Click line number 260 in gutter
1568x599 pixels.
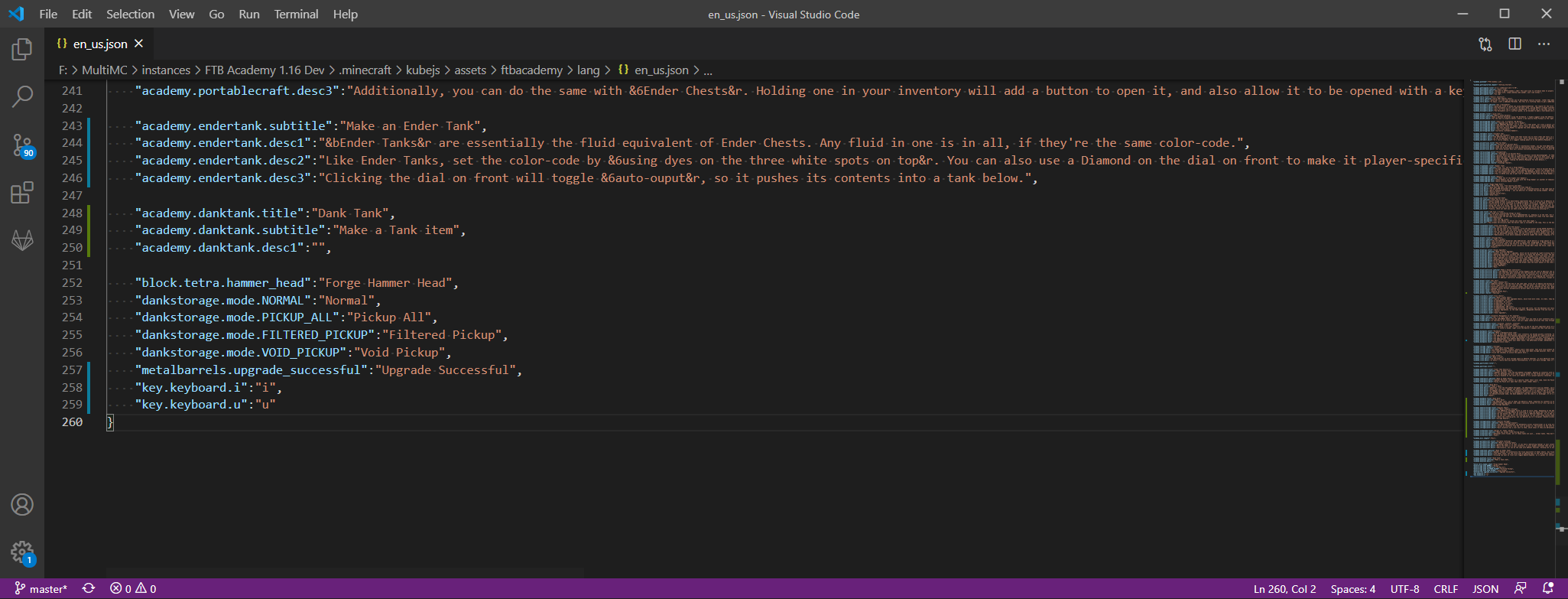point(72,422)
